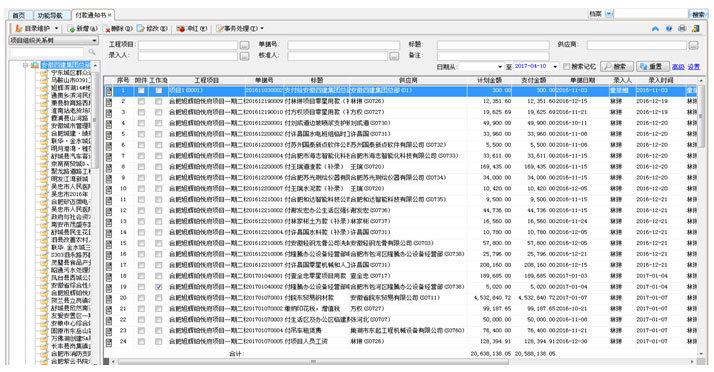Open help via the blue question-mark icon
The image size is (714, 372).
[668, 29]
